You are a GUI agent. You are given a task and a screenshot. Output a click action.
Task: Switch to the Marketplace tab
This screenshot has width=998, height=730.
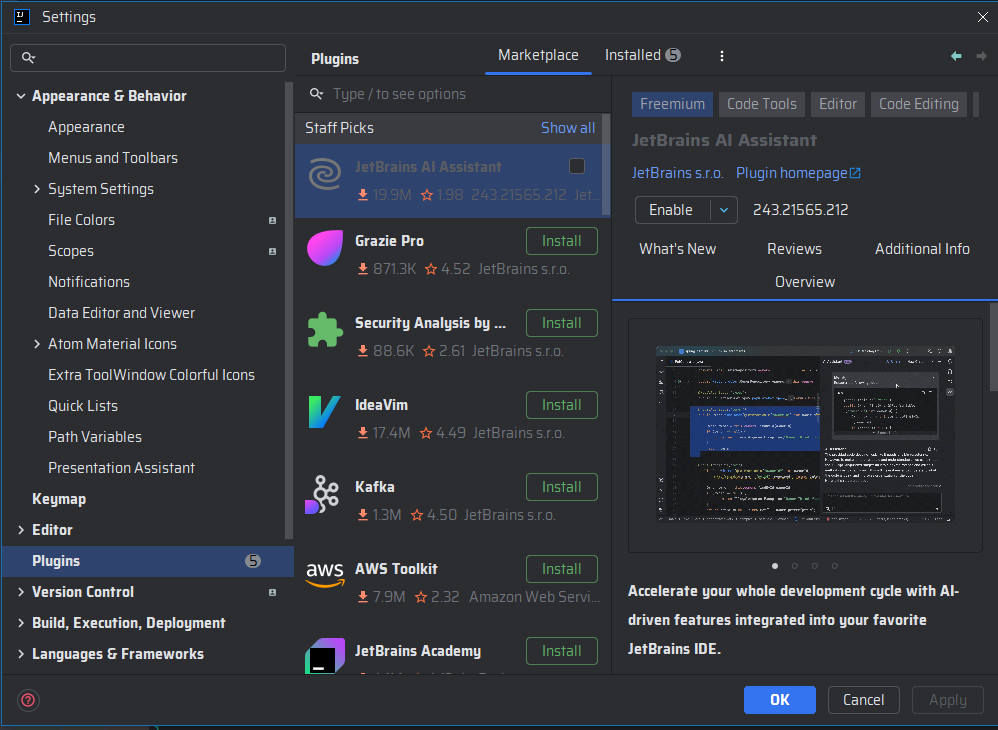[x=538, y=55]
